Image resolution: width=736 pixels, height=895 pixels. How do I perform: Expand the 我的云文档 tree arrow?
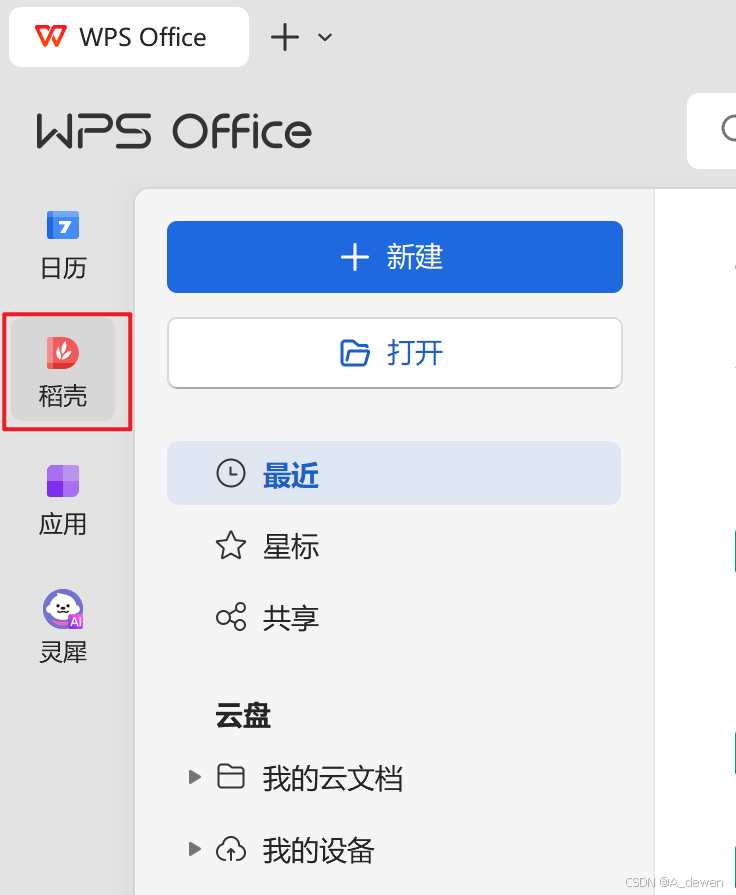(x=195, y=777)
